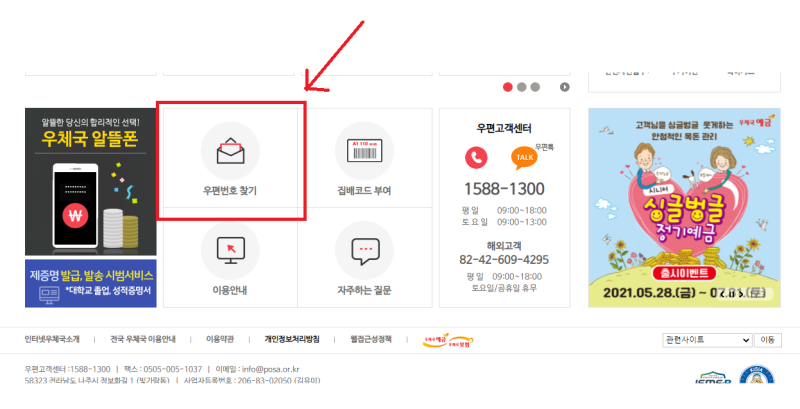Select the second gray carousel dot
This screenshot has width=800, height=409.
pos(521,87)
